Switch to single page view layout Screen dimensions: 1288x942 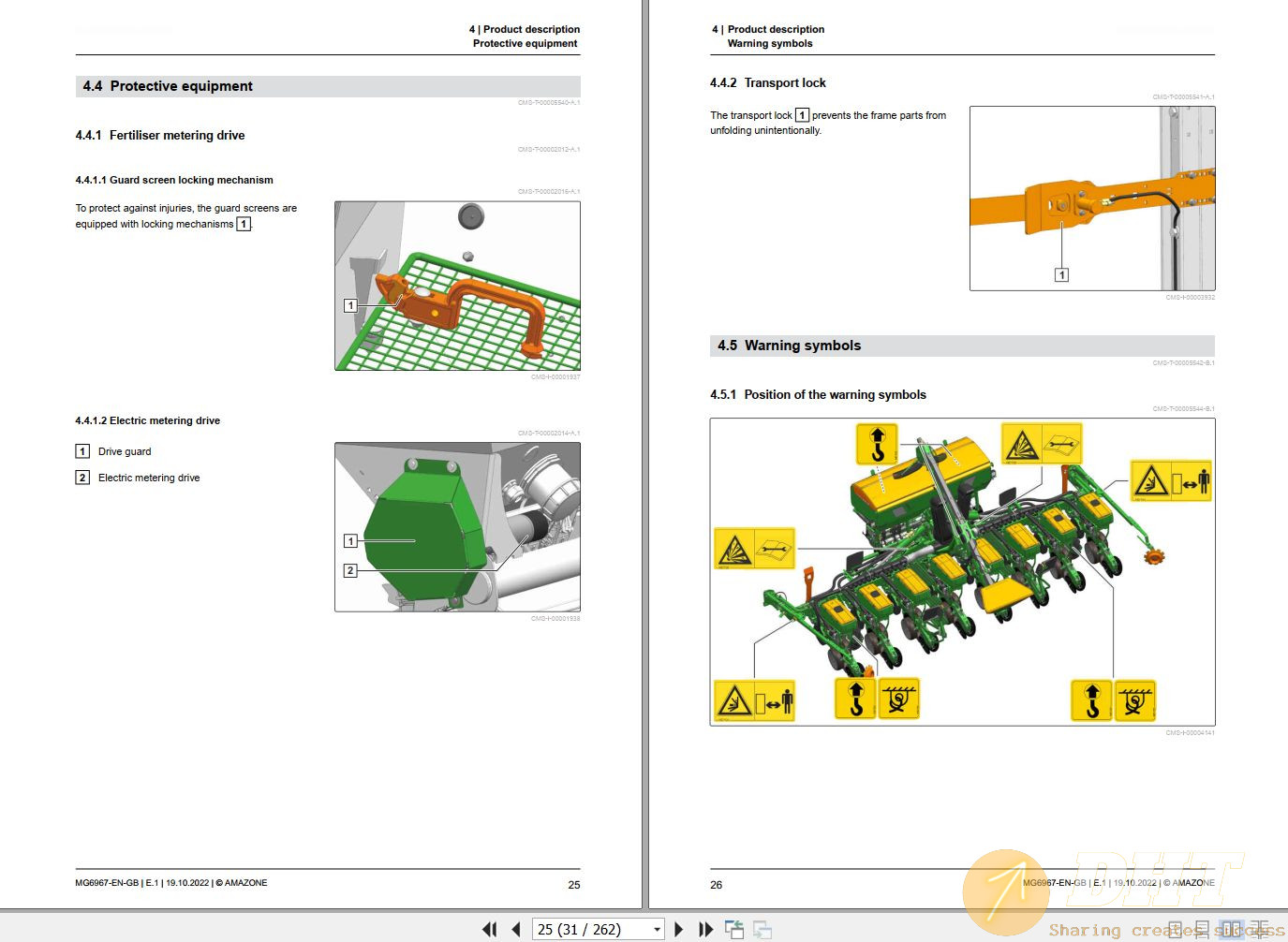click(1175, 929)
